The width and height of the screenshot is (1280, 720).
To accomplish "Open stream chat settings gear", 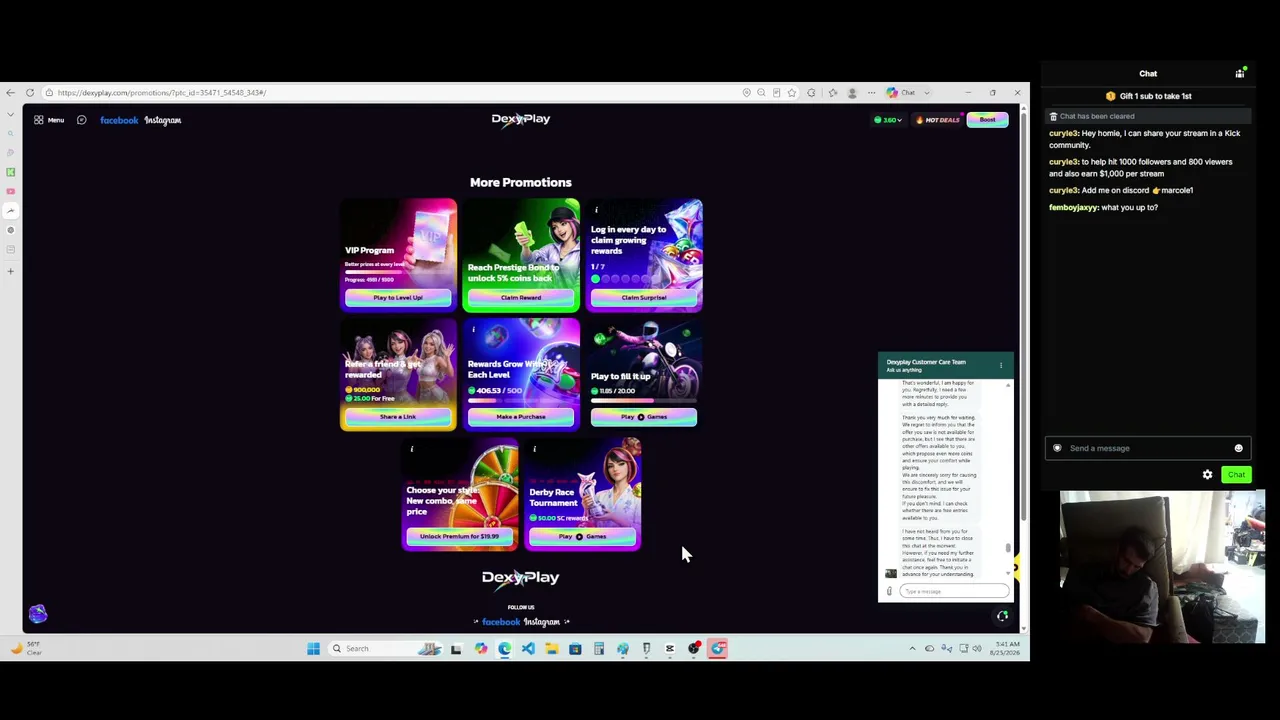I will (x=1207, y=475).
